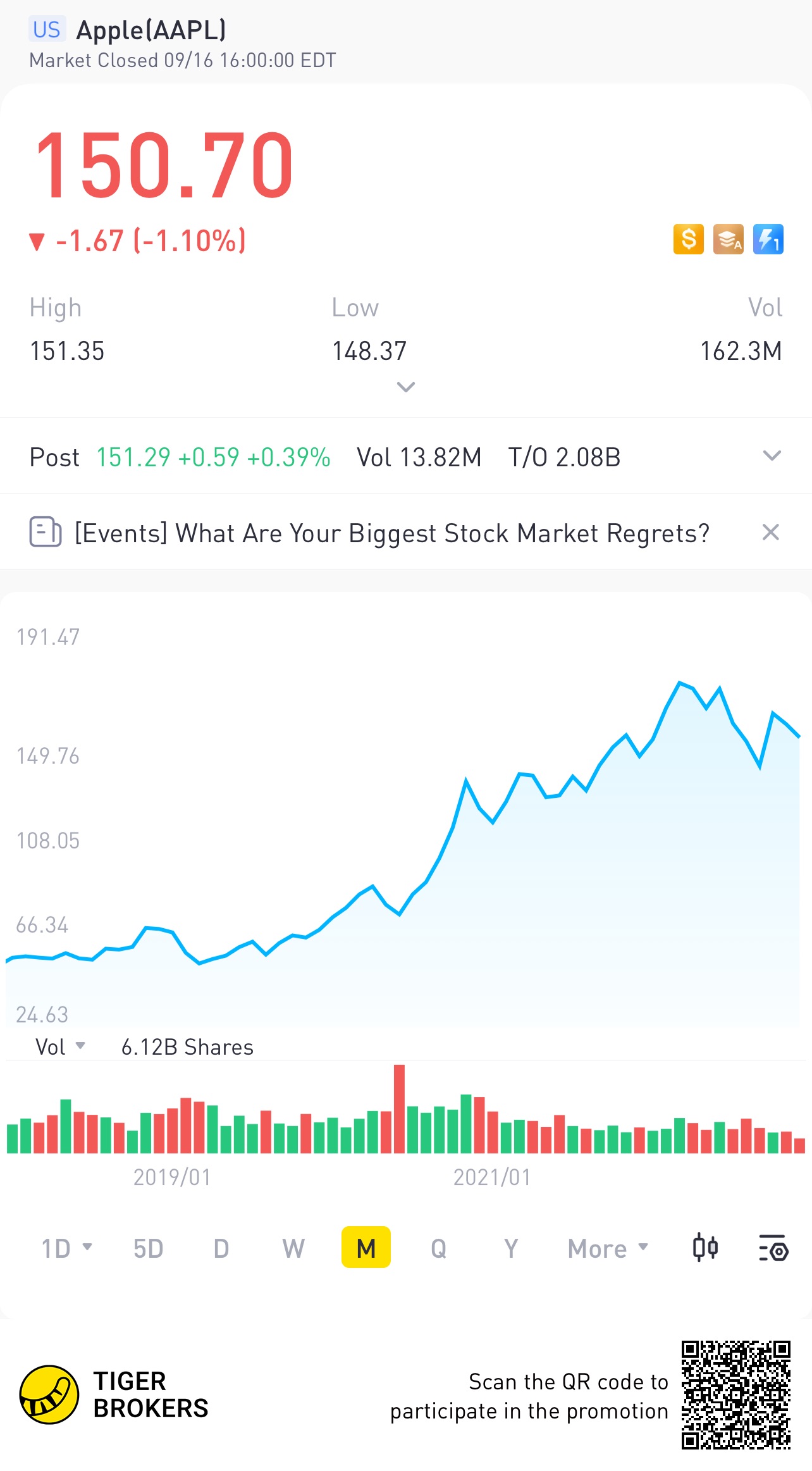812x1471 pixels.
Task: Expand the Post market row
Action: [772, 456]
